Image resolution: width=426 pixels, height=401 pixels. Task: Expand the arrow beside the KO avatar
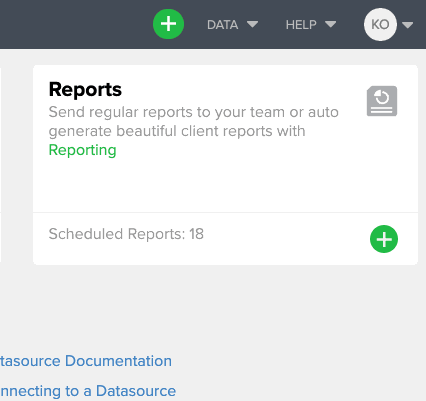(x=408, y=25)
